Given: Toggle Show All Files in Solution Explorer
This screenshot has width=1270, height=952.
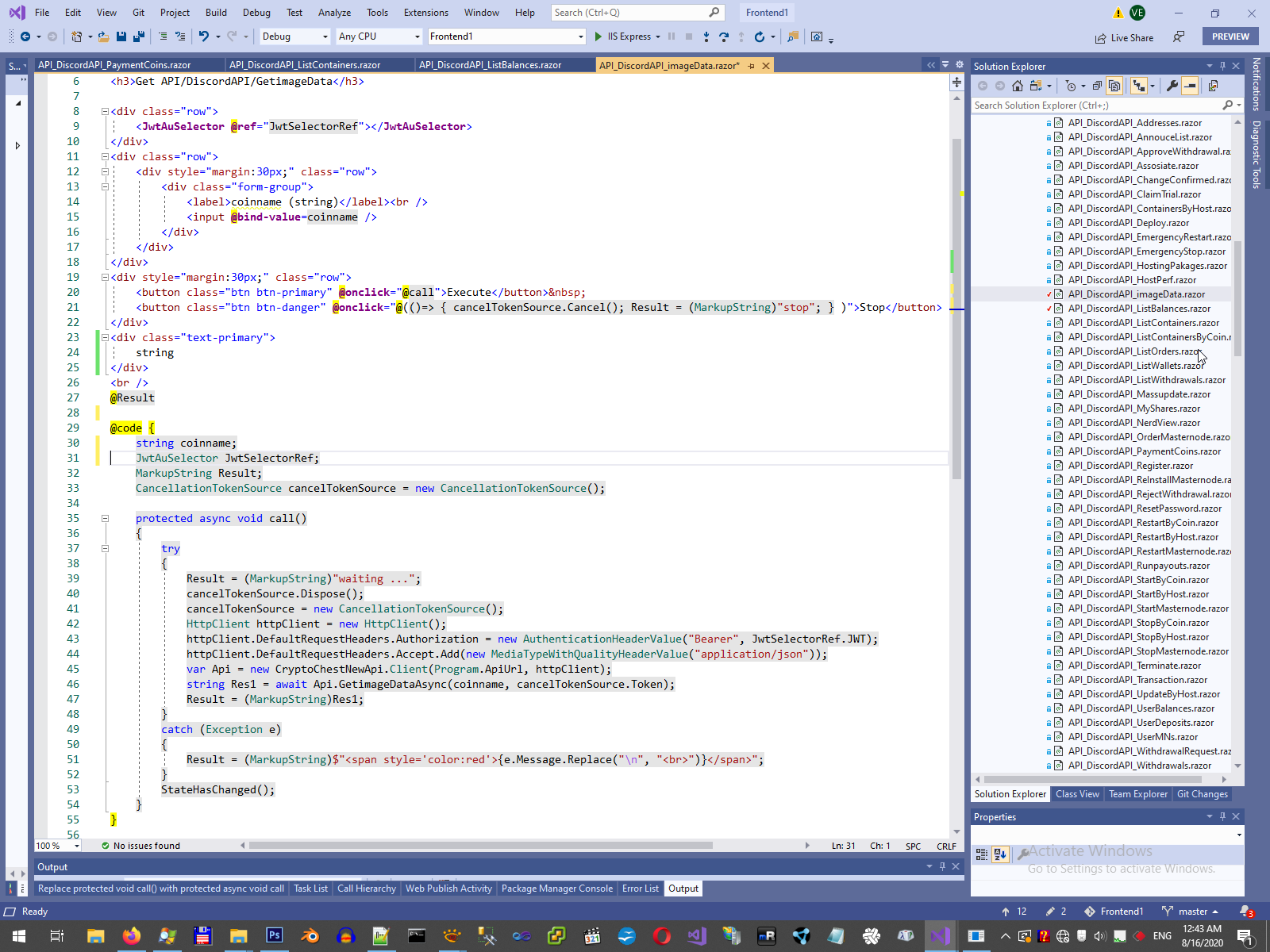Looking at the screenshot, I should 1114,86.
